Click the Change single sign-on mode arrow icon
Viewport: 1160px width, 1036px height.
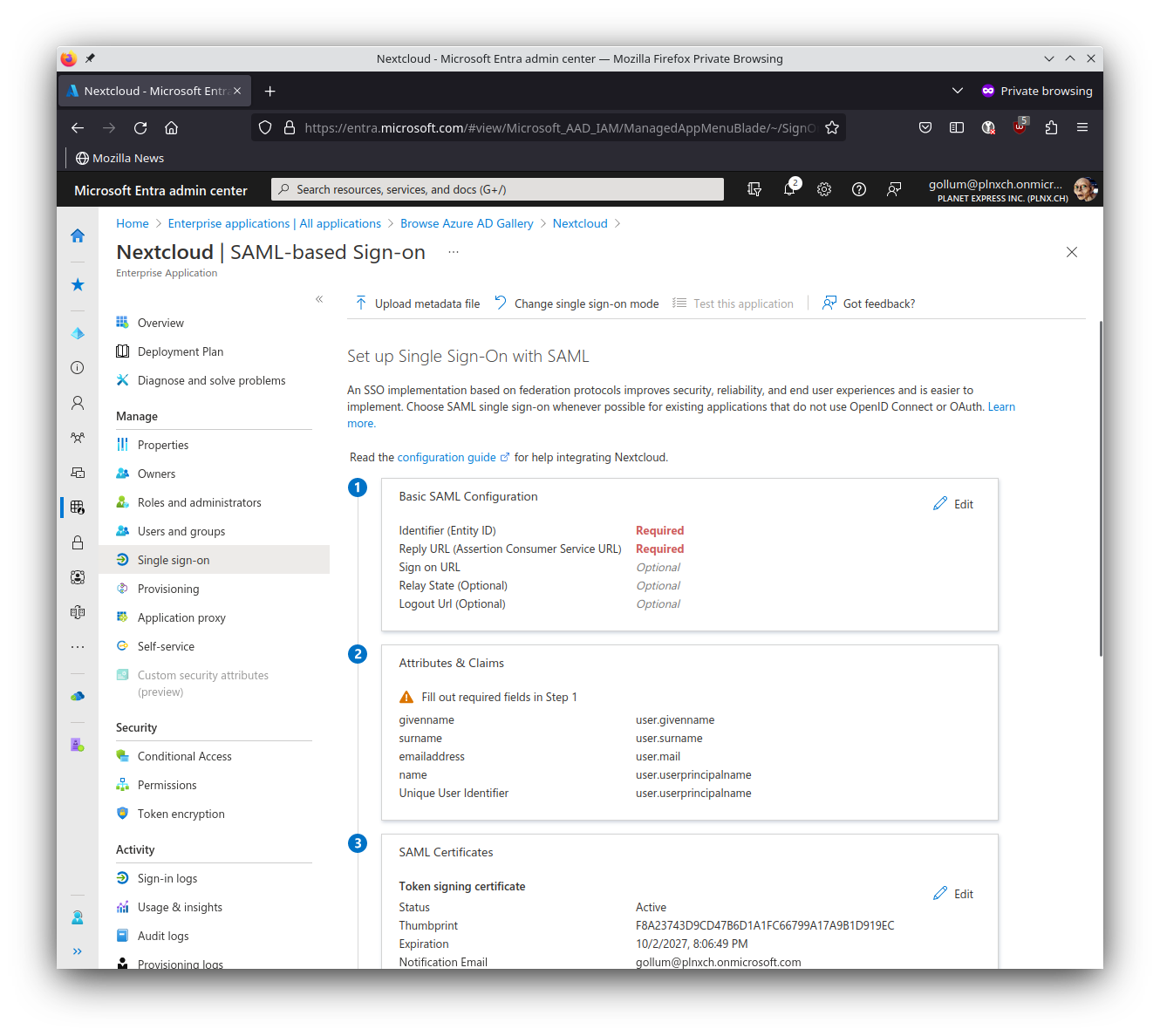coord(500,303)
